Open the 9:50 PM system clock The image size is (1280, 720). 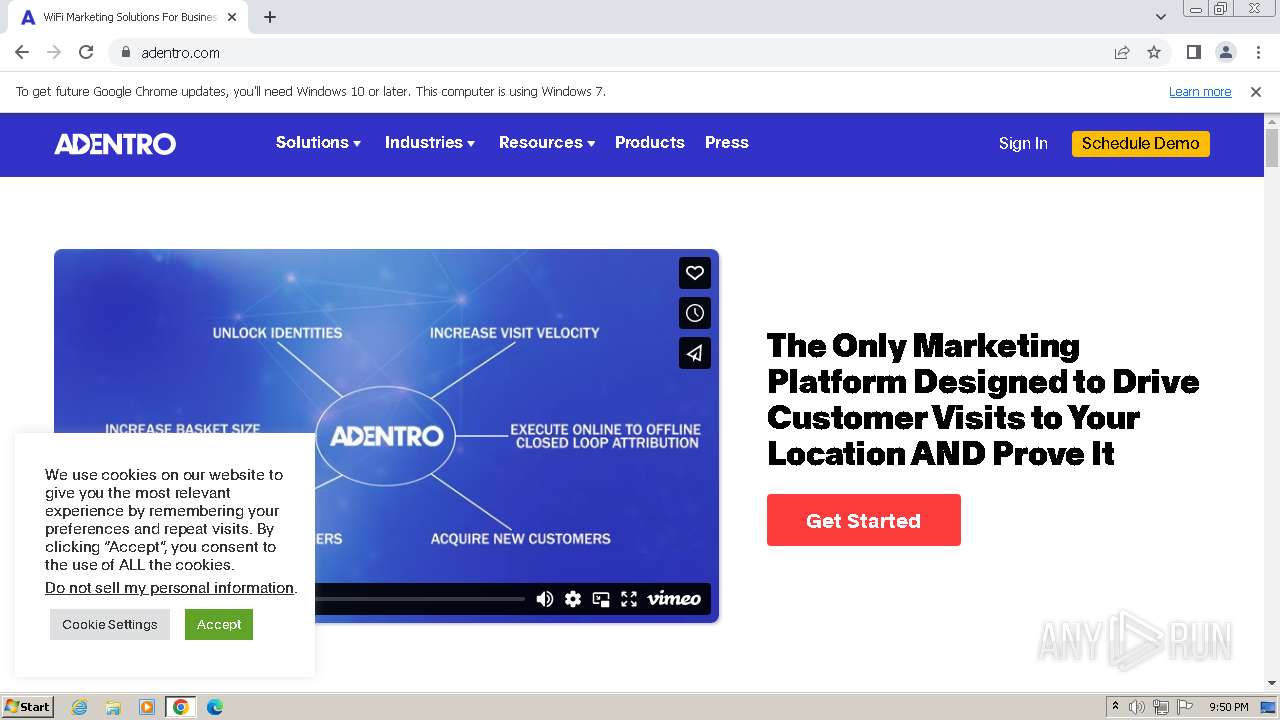pos(1229,707)
